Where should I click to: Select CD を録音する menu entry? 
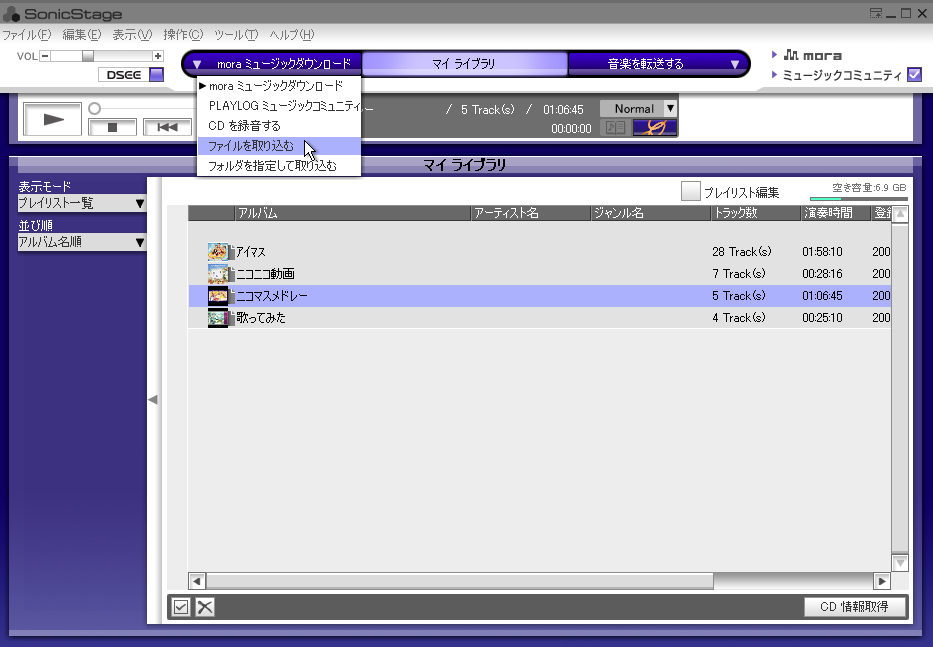(279, 126)
